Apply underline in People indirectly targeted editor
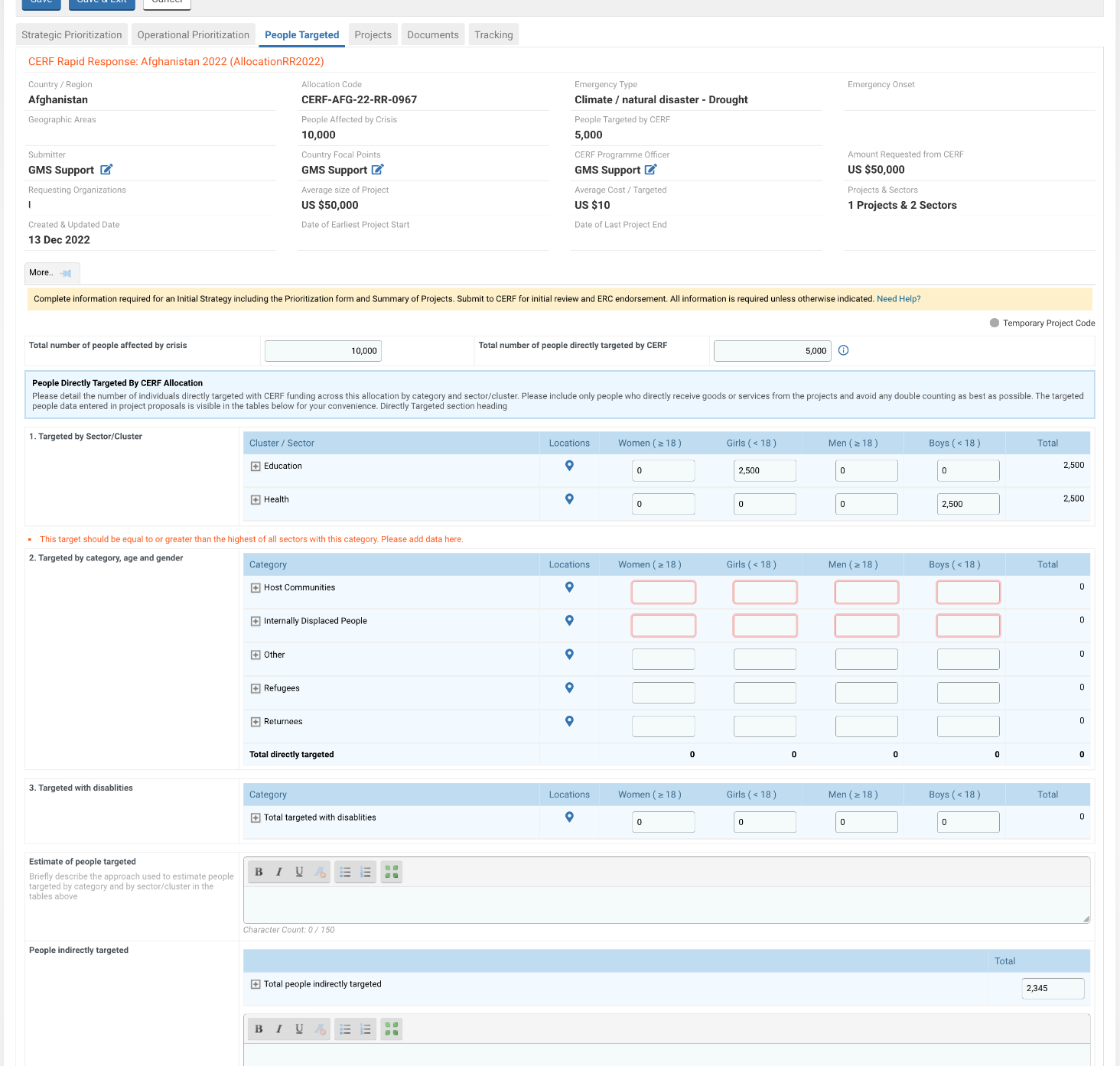 coord(299,1029)
